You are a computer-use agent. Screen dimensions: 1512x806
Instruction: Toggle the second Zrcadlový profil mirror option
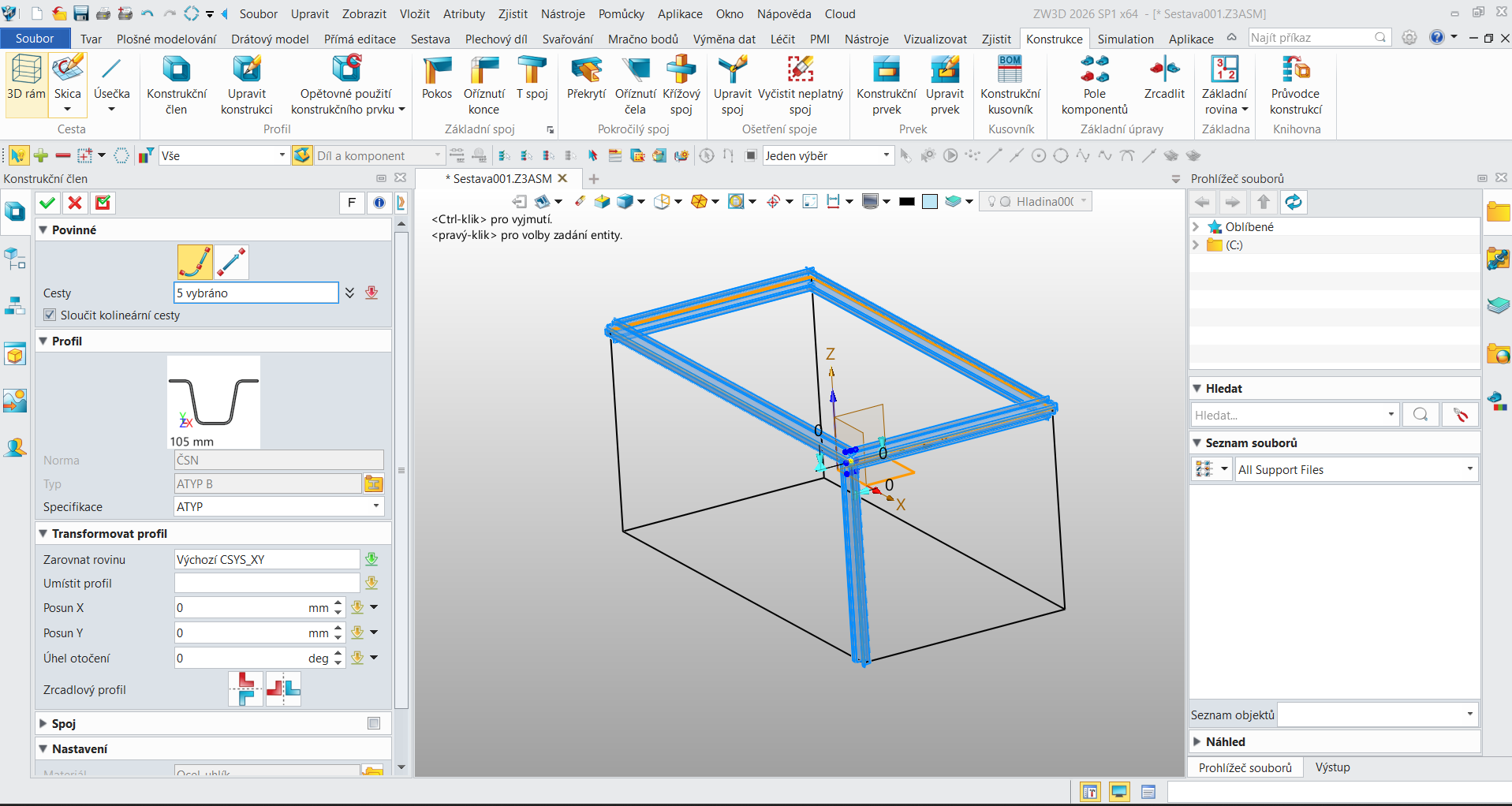[283, 688]
